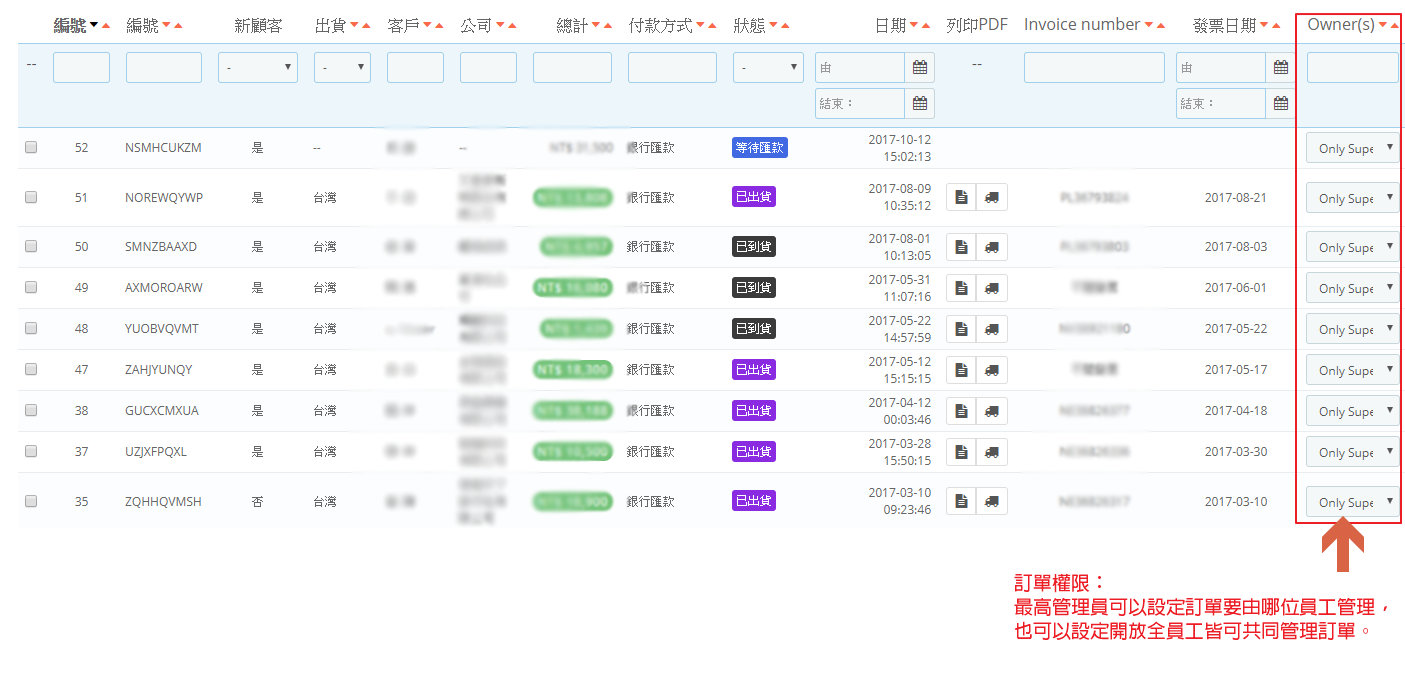Click the green total amount badge for order 49

572,288
